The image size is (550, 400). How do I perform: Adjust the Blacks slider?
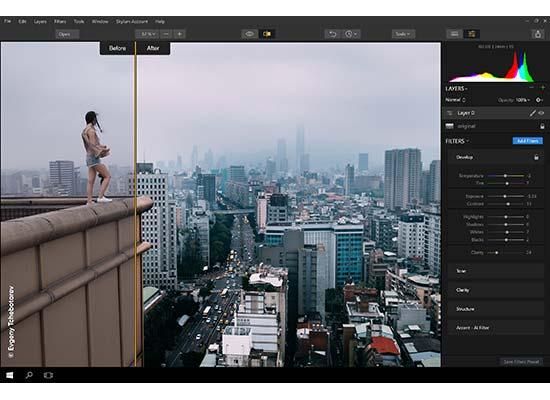pyautogui.click(x=505, y=240)
